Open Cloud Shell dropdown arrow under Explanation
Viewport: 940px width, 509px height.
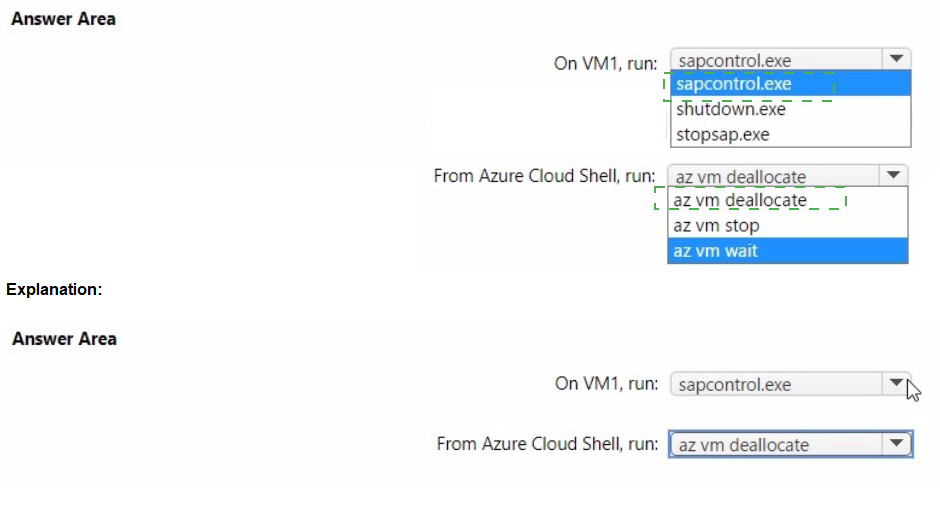(x=896, y=444)
